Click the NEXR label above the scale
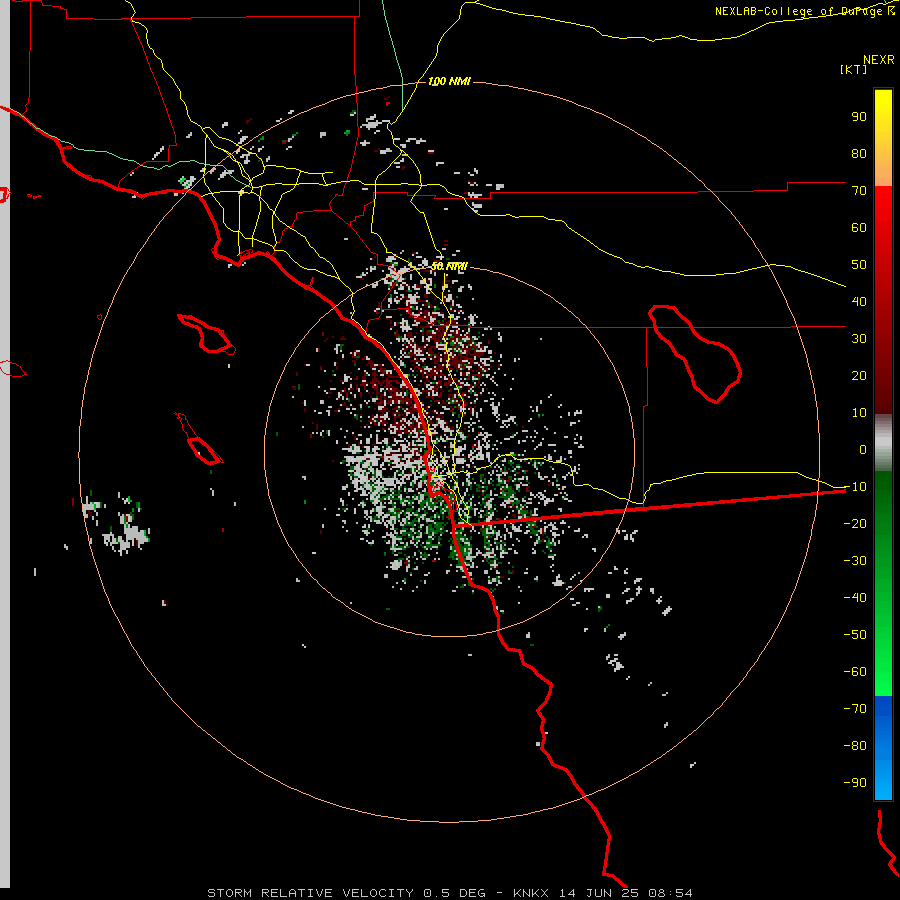This screenshot has width=900, height=900. [x=879, y=60]
